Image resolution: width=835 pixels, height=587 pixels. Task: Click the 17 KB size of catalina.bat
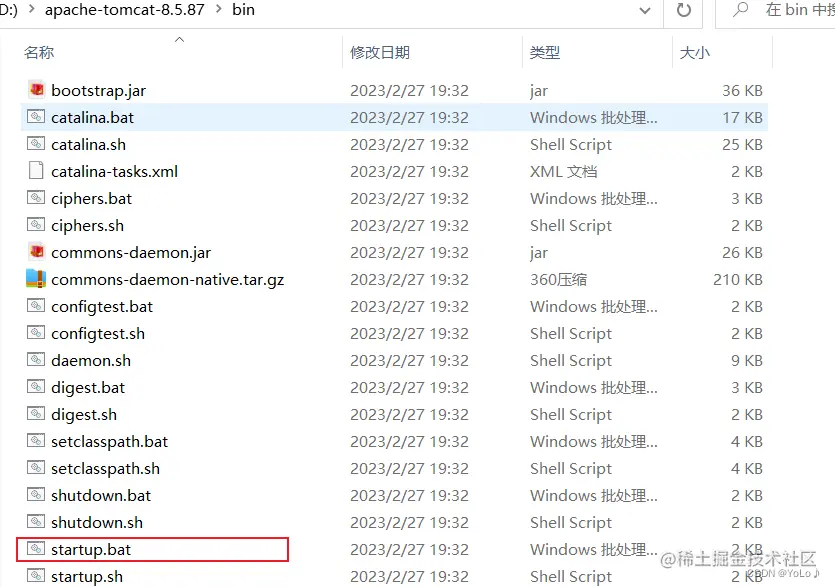pos(742,117)
